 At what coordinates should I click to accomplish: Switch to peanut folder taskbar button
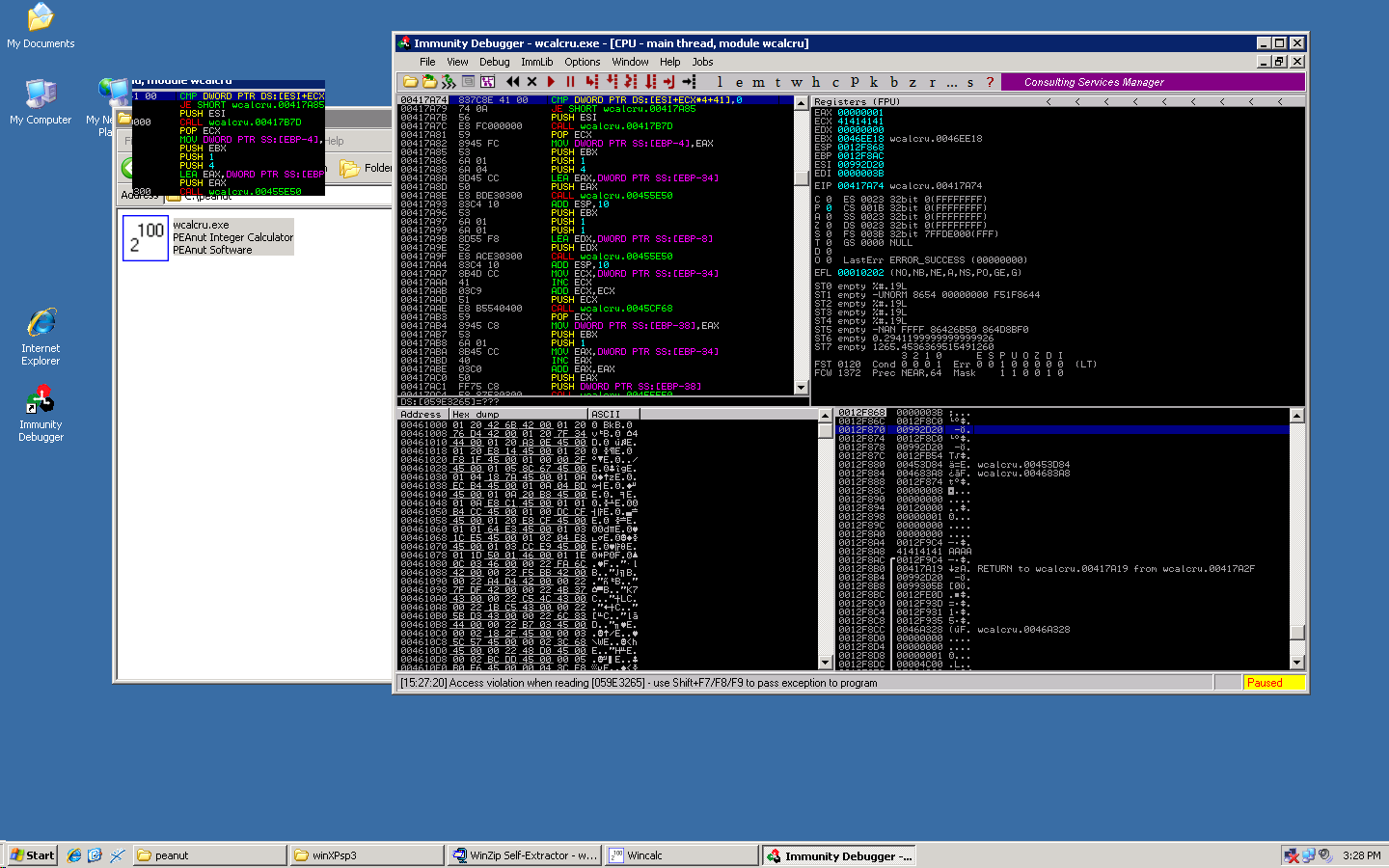click(210, 854)
